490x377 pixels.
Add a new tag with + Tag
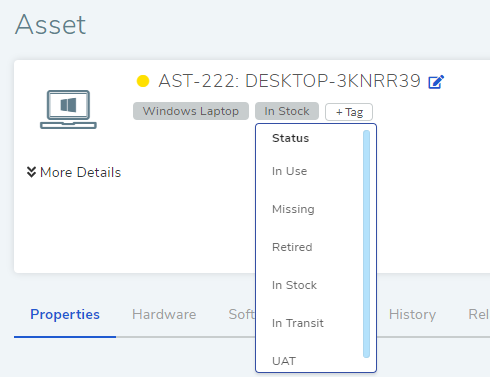pyautogui.click(x=349, y=112)
